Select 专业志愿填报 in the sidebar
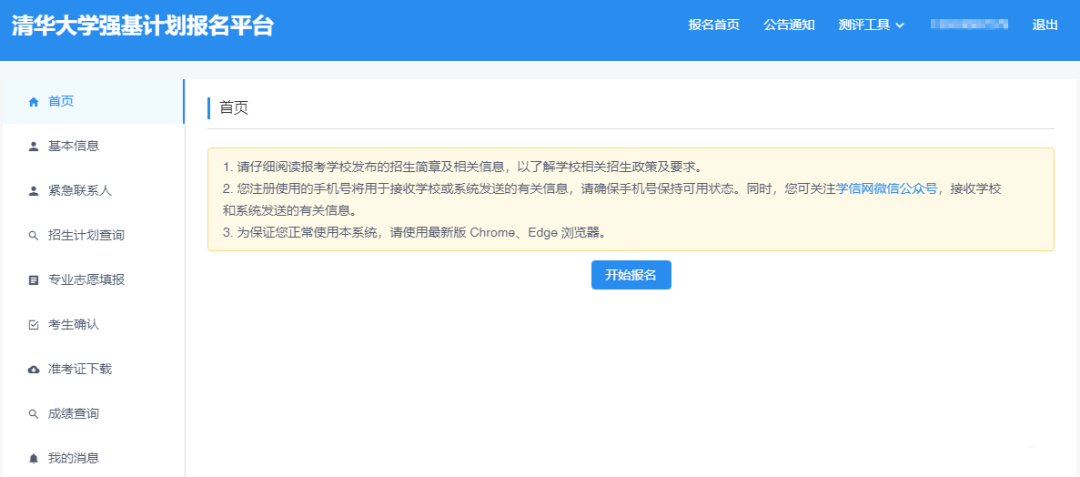Image resolution: width=1080 pixels, height=477 pixels. (x=87, y=280)
